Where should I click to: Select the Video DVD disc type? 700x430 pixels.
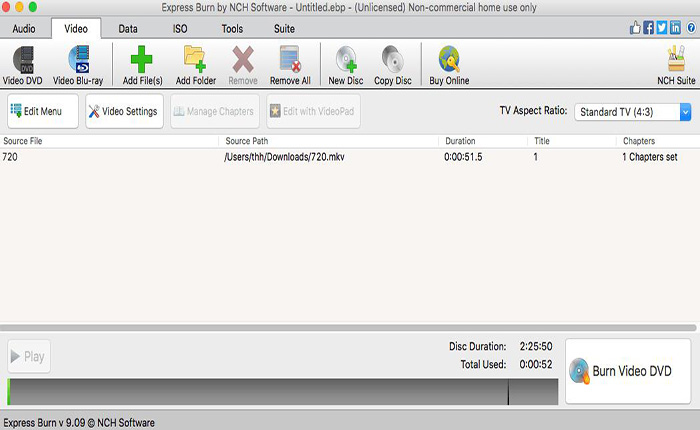(23, 65)
